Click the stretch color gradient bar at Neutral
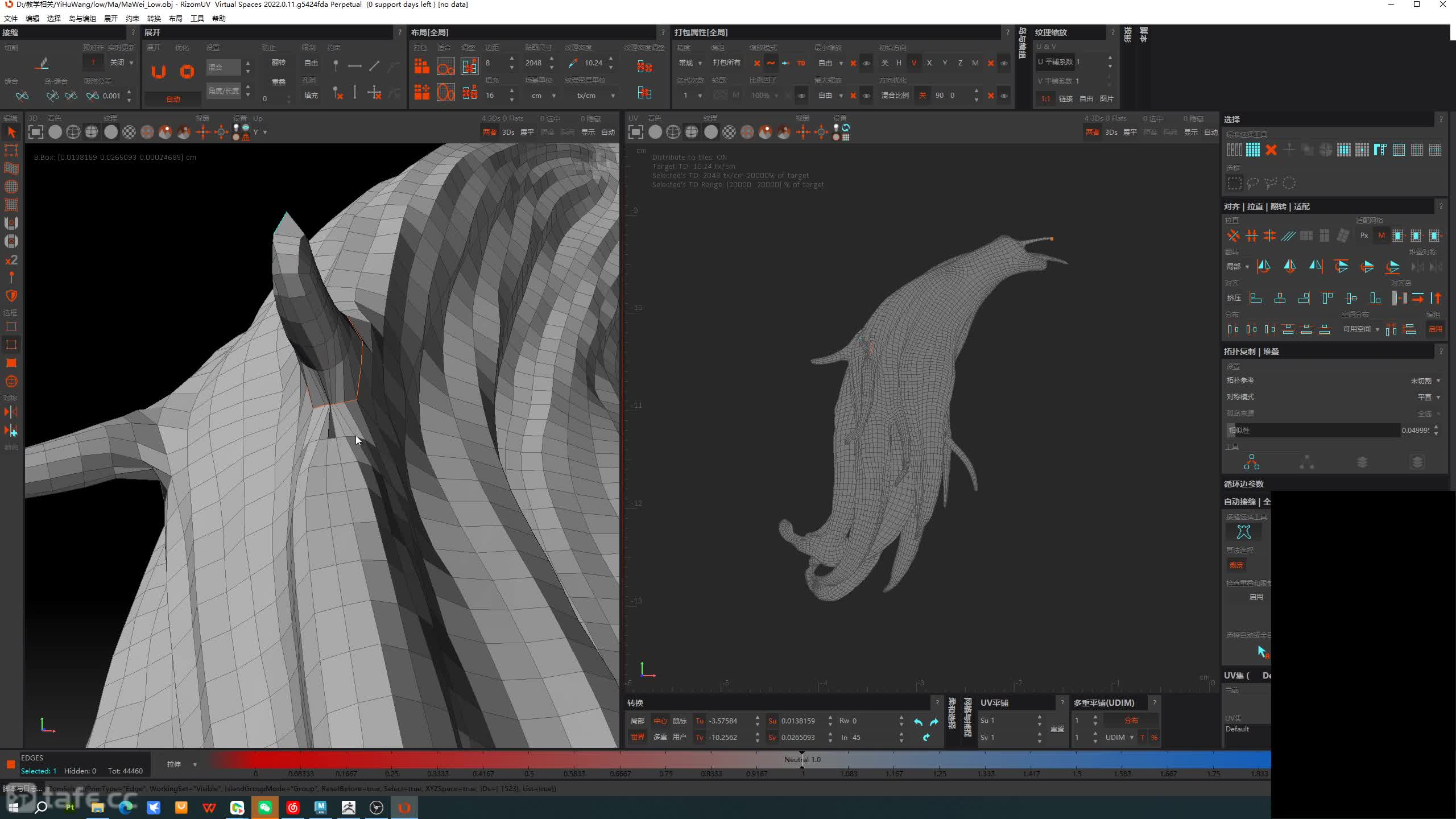Screen dimensions: 1456x819 click(802, 760)
